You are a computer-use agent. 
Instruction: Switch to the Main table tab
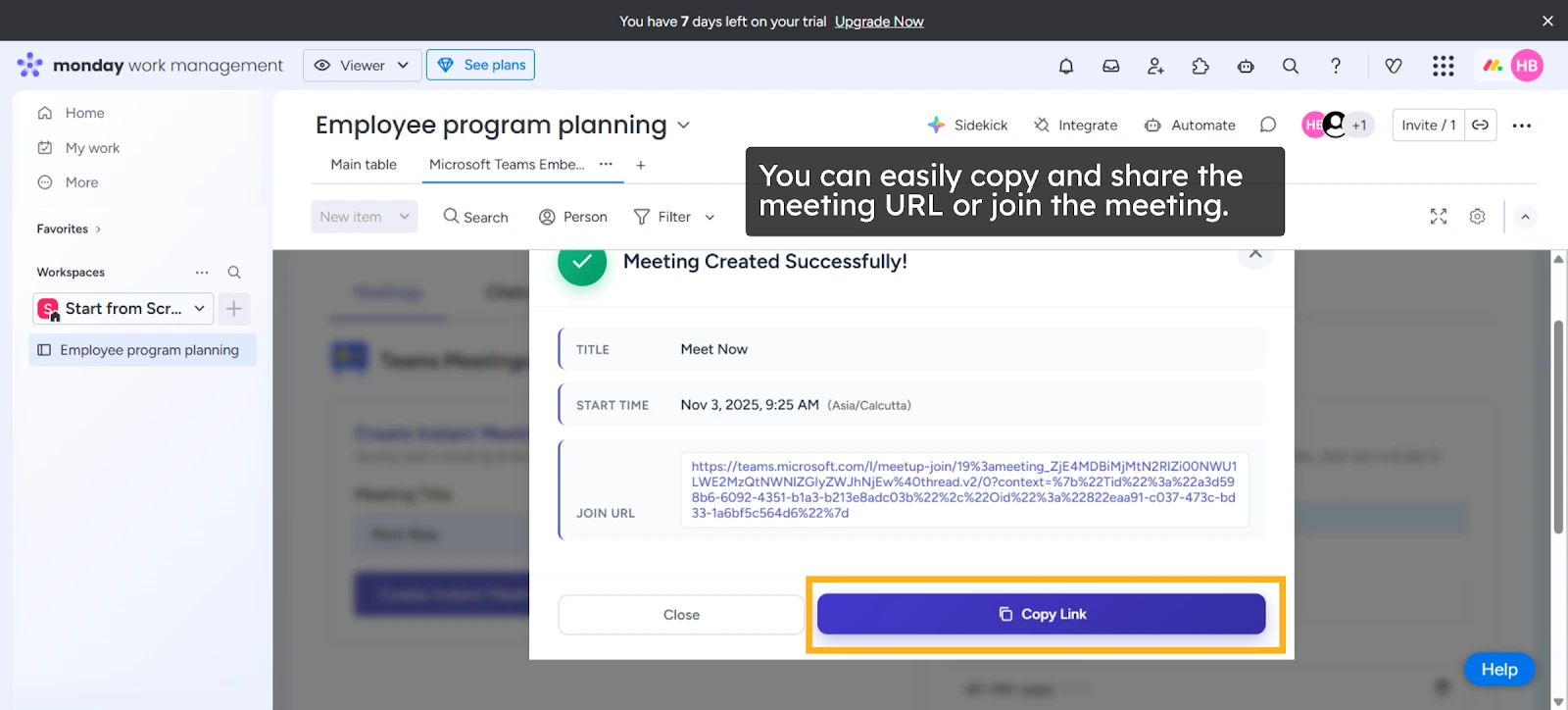364,165
